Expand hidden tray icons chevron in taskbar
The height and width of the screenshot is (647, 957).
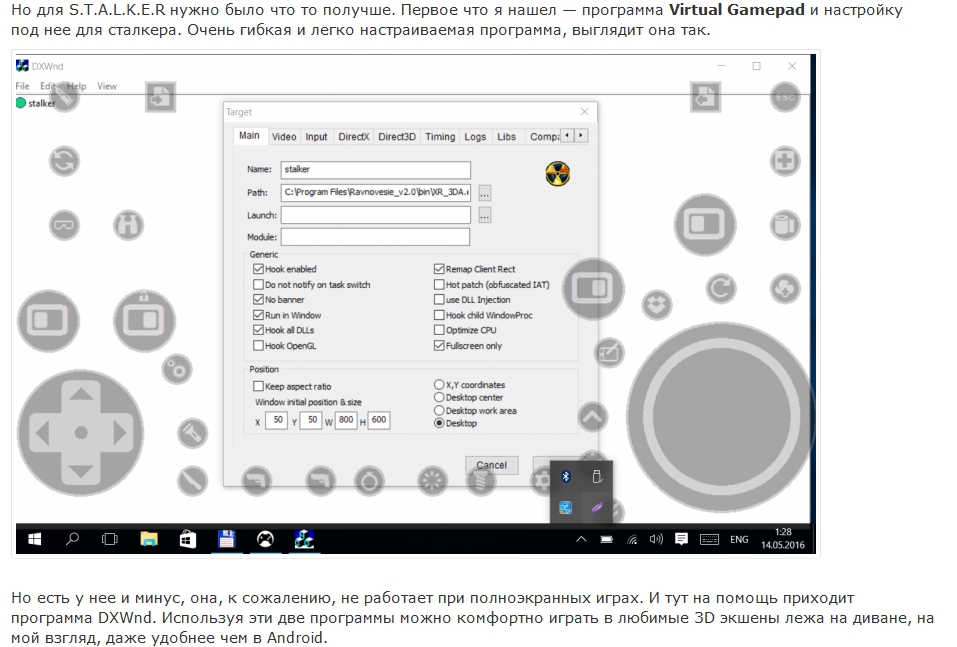[581, 539]
